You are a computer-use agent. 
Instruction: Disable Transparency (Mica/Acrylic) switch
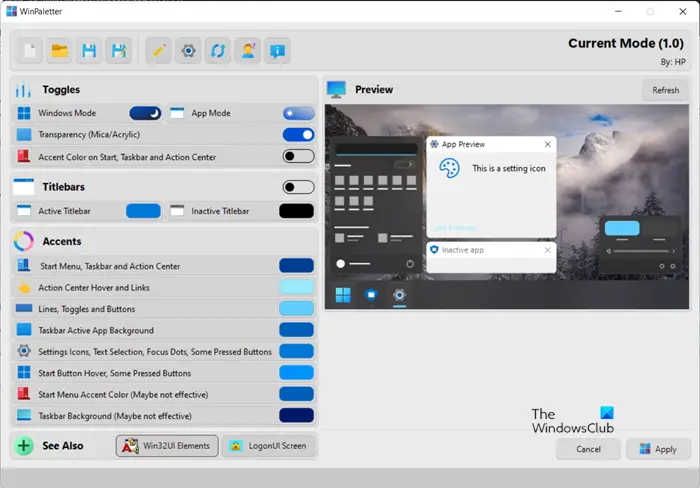click(x=298, y=134)
